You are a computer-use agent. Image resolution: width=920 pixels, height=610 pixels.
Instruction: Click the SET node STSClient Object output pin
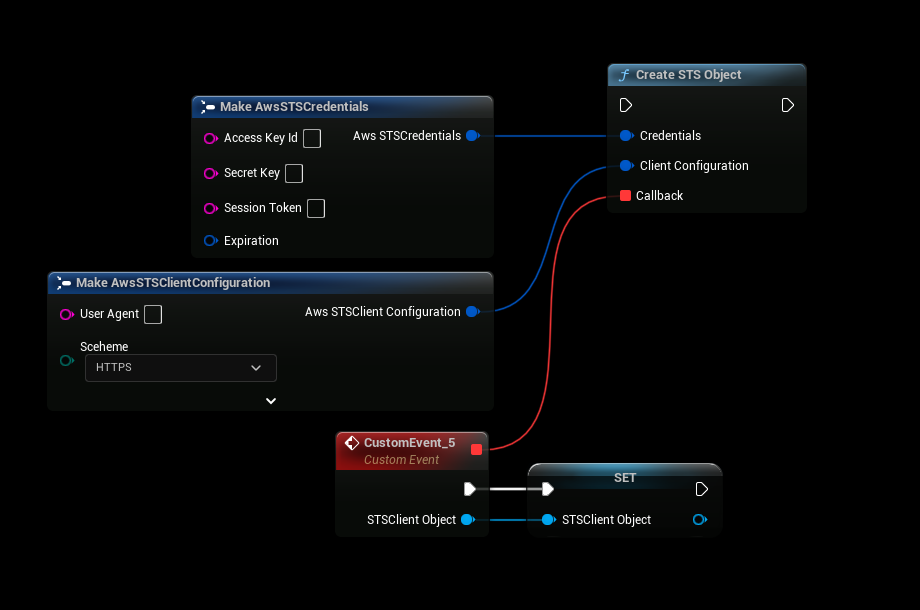pyautogui.click(x=699, y=520)
